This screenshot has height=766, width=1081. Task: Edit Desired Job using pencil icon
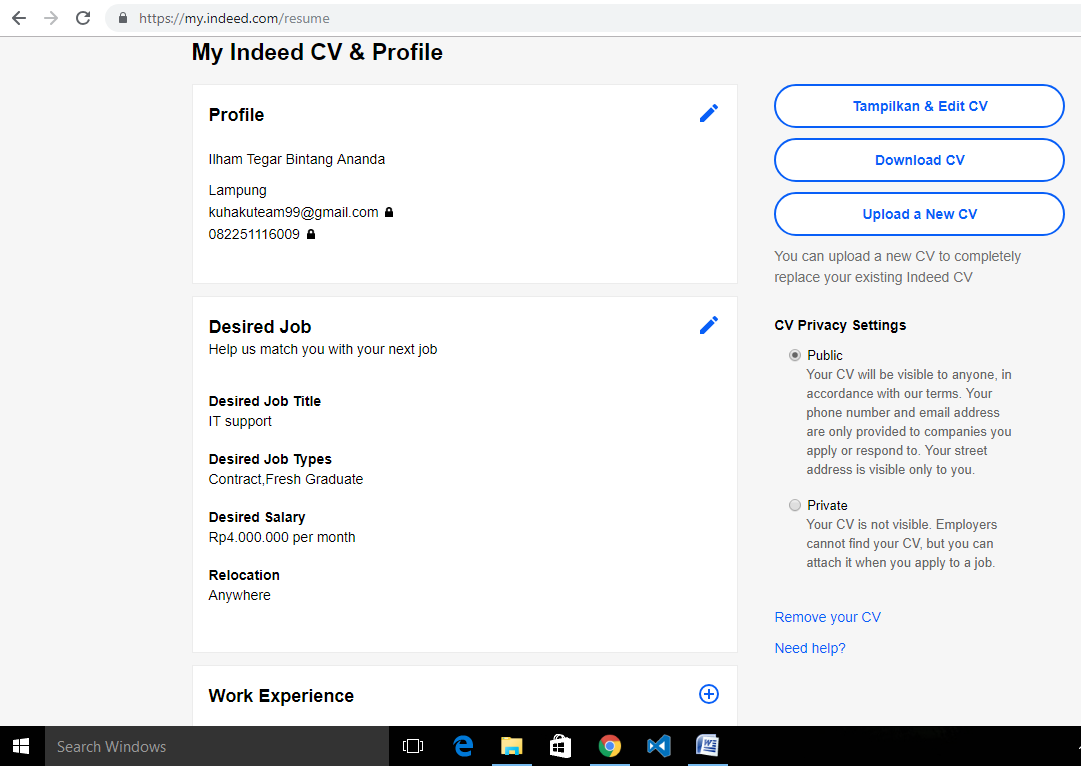[x=709, y=325]
